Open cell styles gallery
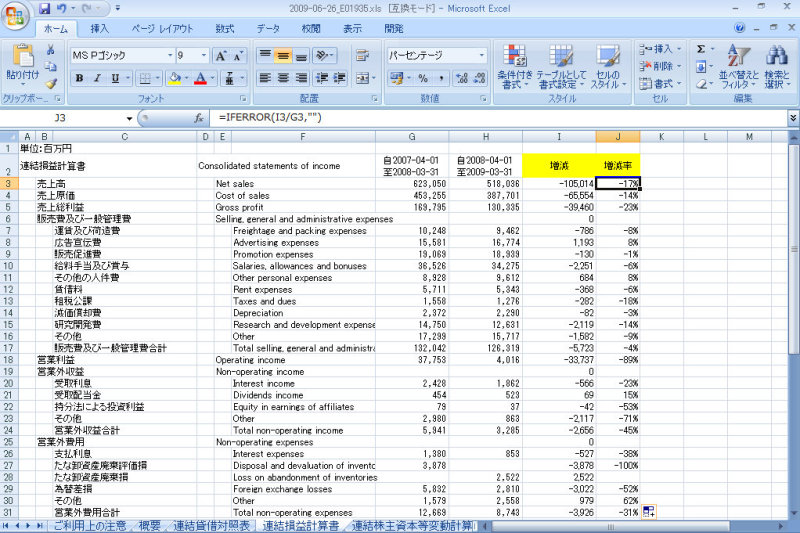Image resolution: width=800 pixels, height=533 pixels. [x=608, y=67]
